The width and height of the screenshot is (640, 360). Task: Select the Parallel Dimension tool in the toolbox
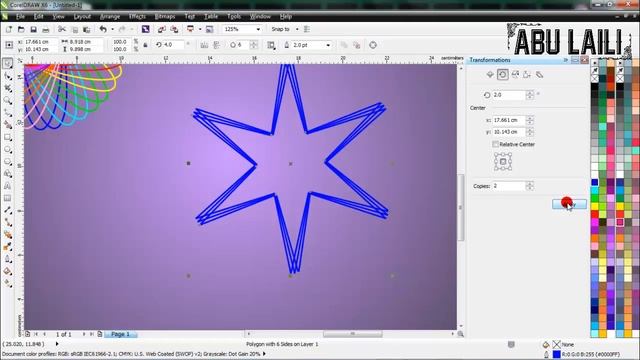[8, 210]
